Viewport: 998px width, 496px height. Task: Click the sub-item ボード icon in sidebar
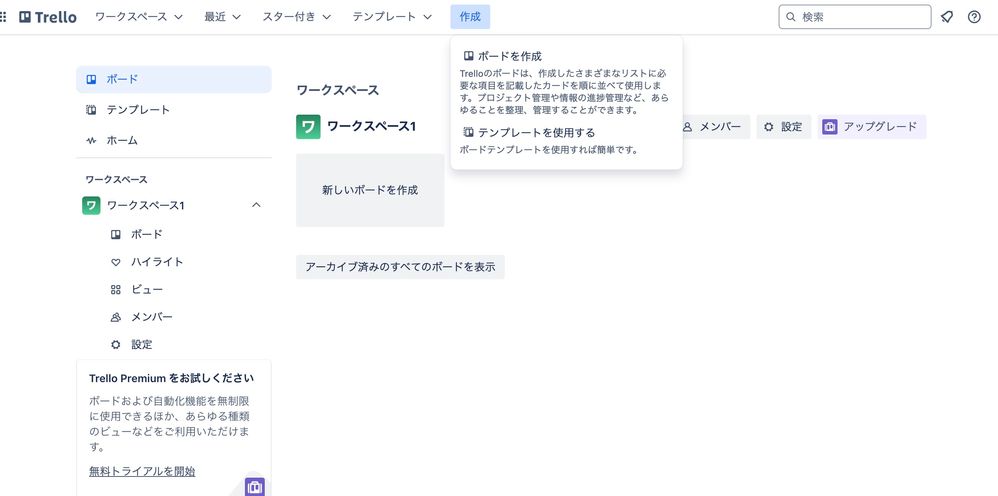115,234
